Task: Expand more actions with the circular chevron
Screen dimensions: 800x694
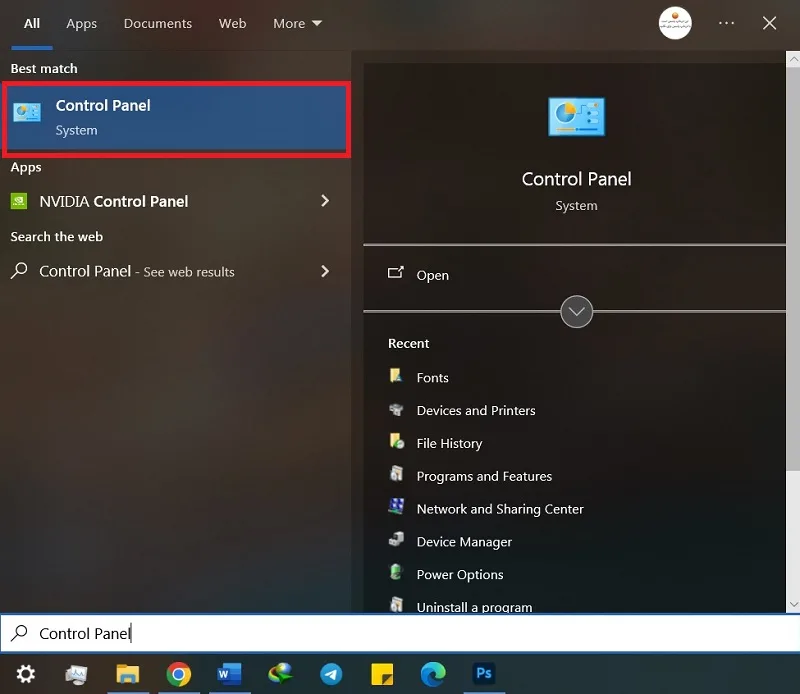Action: [576, 311]
